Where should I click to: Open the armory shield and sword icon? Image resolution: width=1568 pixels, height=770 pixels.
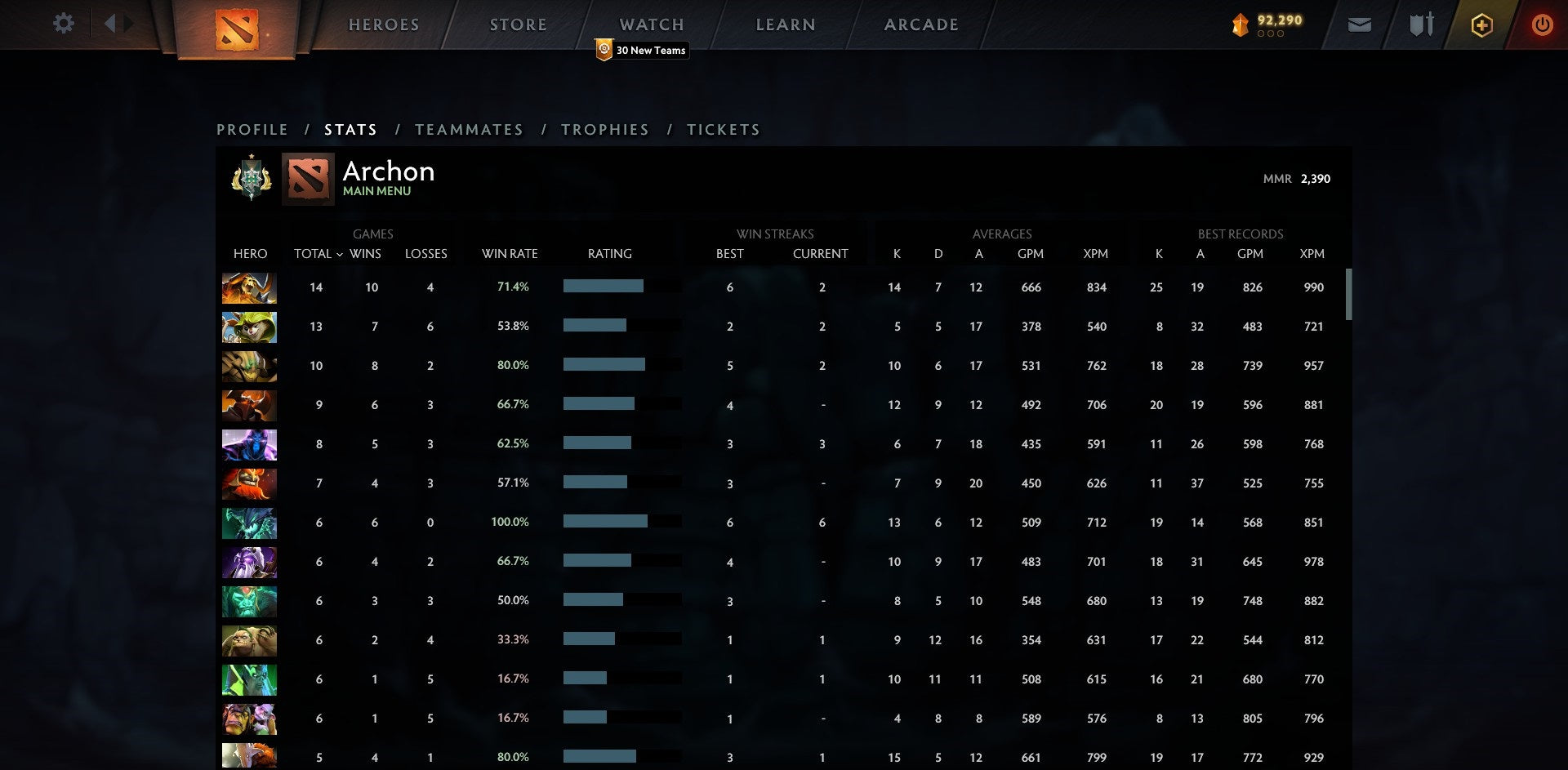[x=1421, y=25]
